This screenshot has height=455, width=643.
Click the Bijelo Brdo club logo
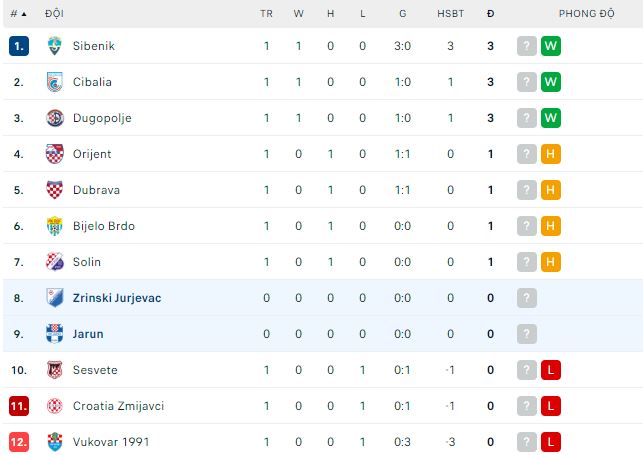(55, 226)
